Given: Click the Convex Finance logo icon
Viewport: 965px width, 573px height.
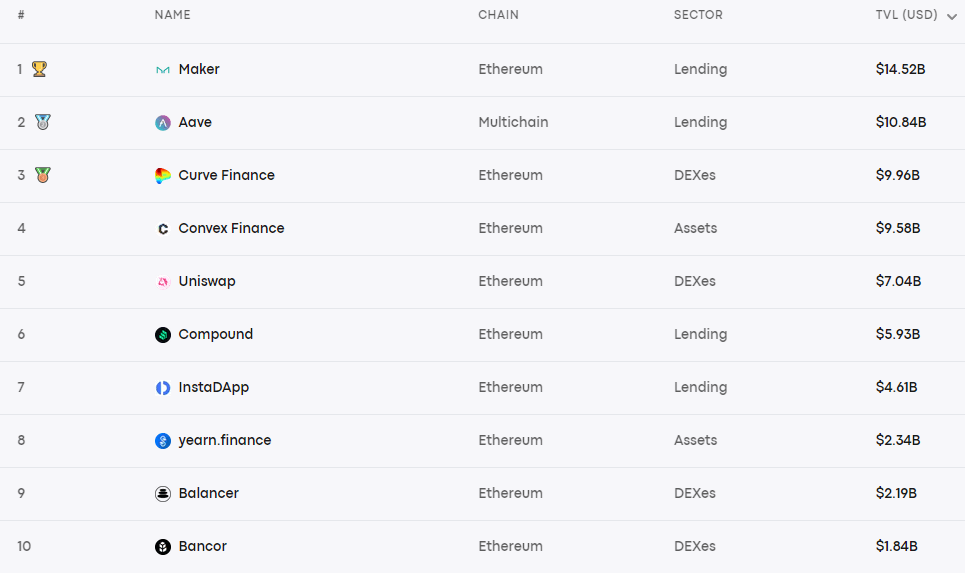Looking at the screenshot, I should click(x=162, y=229).
